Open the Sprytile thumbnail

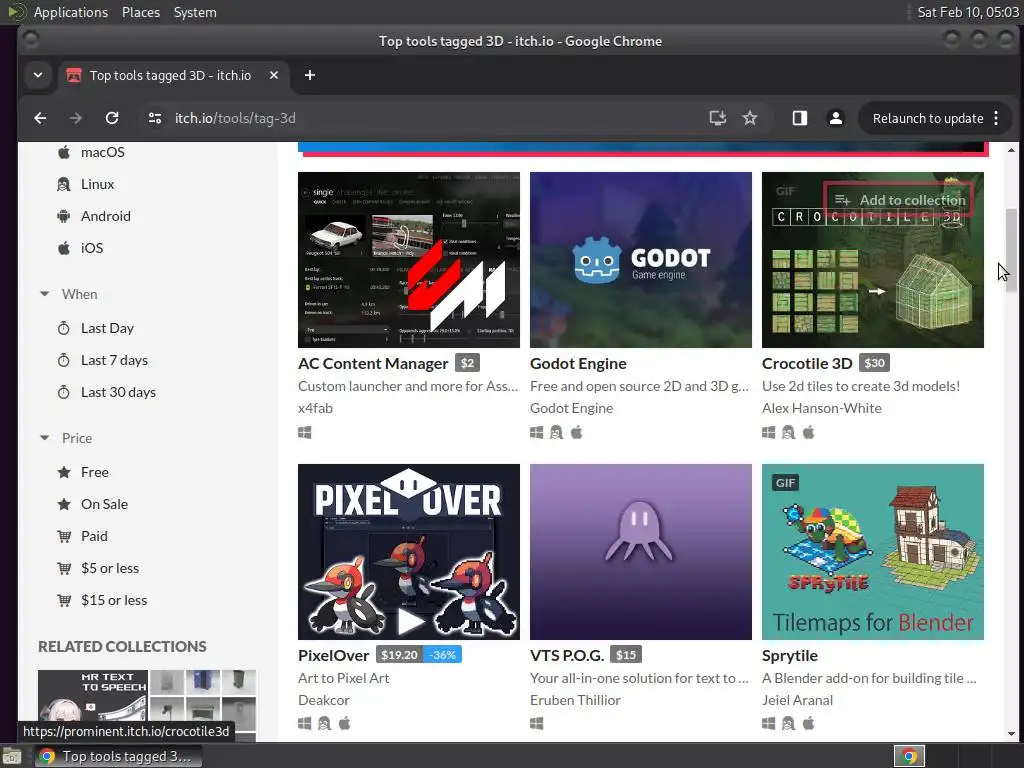pyautogui.click(x=872, y=552)
